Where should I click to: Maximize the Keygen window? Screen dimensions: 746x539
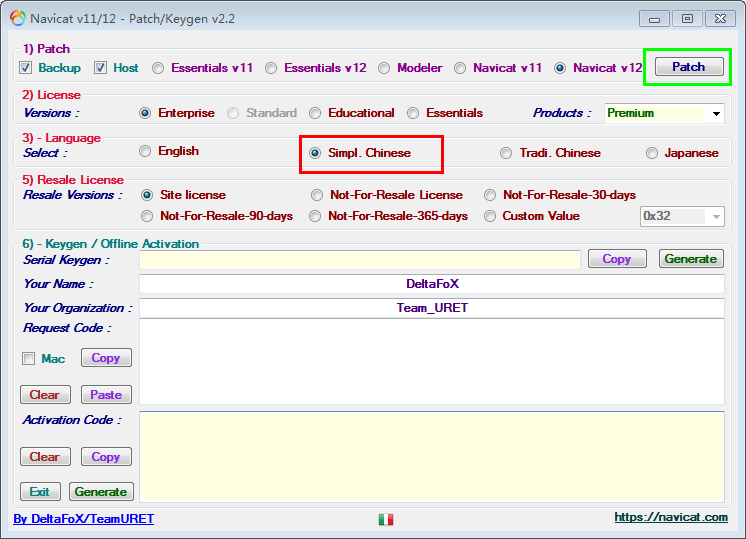pyautogui.click(x=687, y=19)
